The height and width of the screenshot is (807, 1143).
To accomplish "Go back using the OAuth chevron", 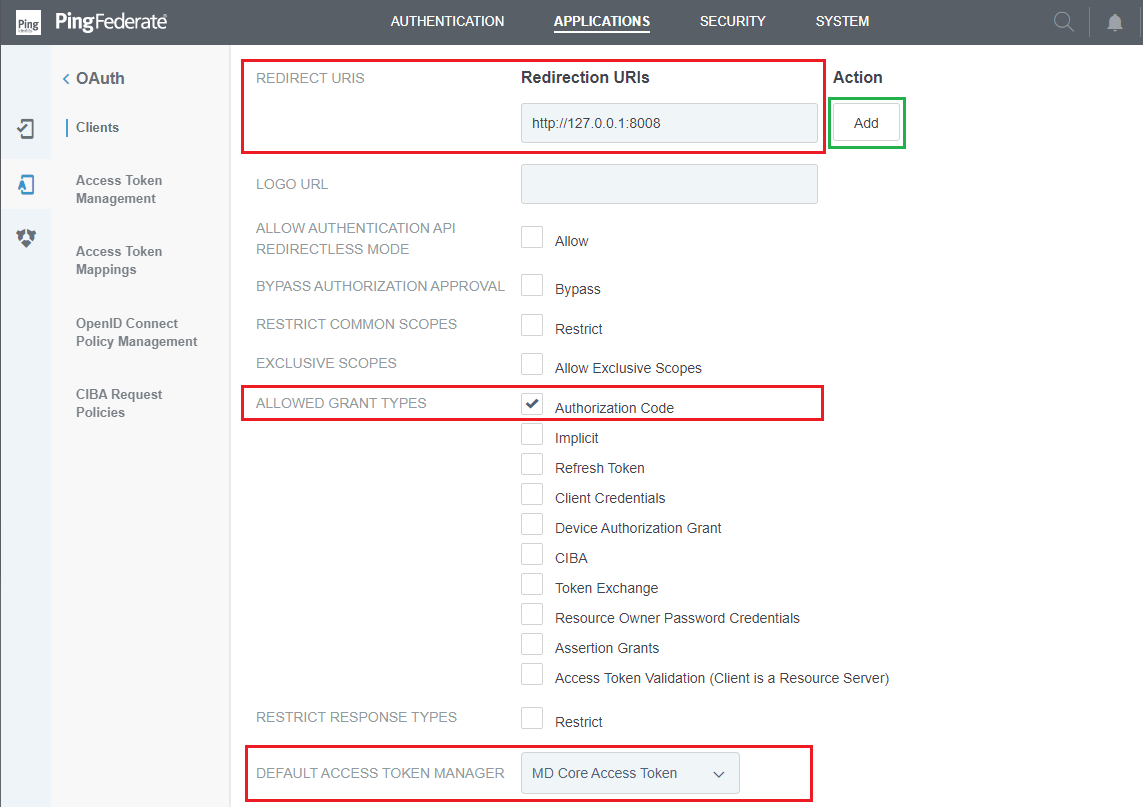I will click(66, 79).
